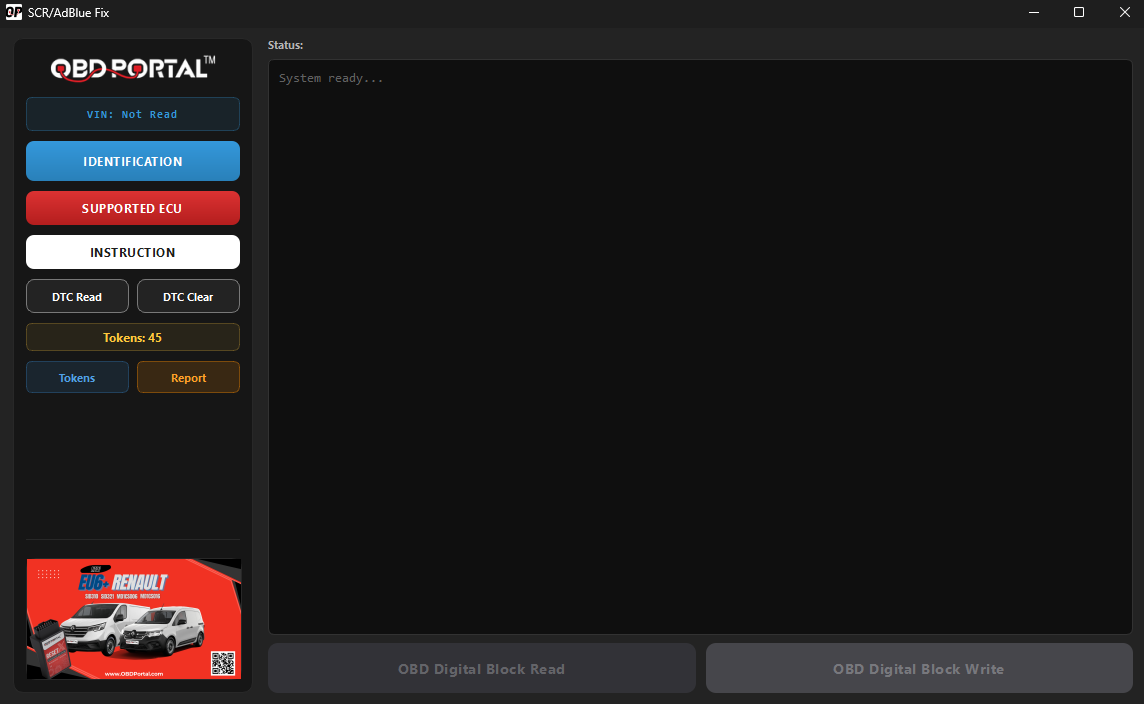Click the QR code in the banner
Image resolution: width=1144 pixels, height=704 pixels.
[x=222, y=663]
